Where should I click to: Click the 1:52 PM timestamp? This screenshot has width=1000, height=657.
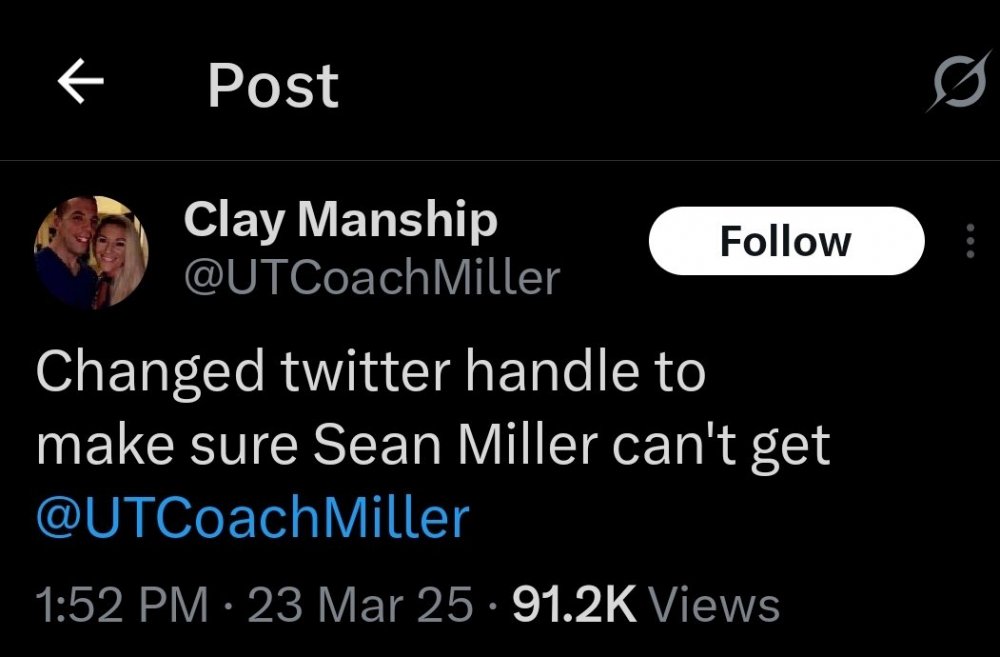(122, 605)
